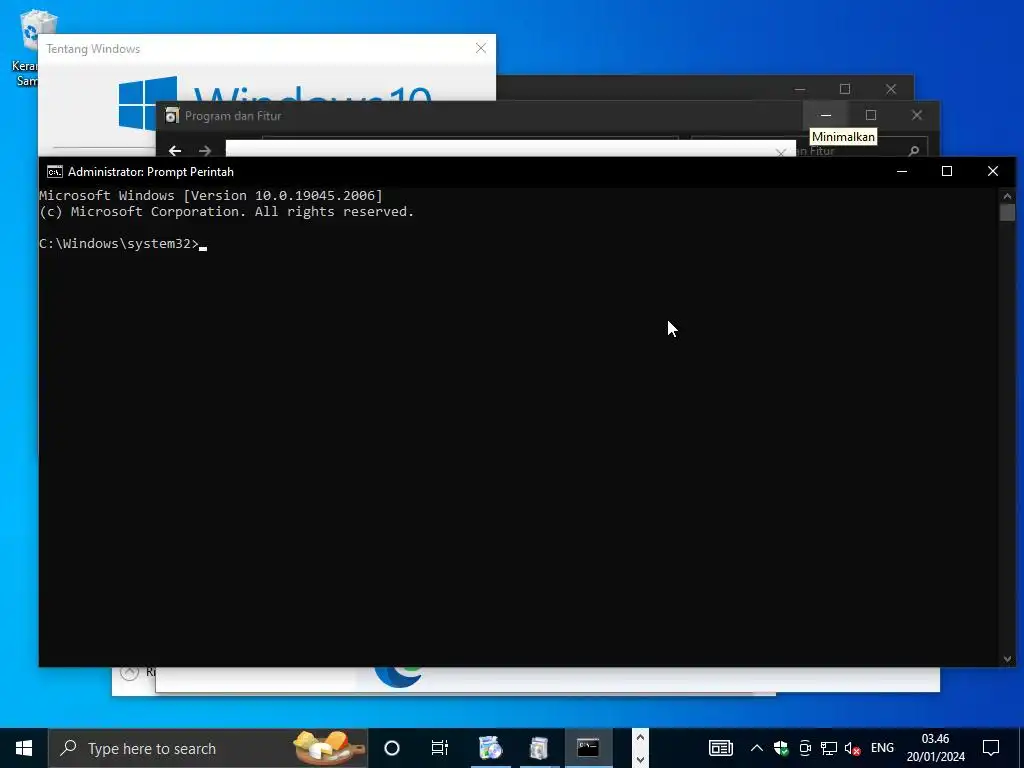This screenshot has height=768, width=1024.
Task: Click the Windows logo in Tentang Windows
Action: pyautogui.click(x=148, y=103)
